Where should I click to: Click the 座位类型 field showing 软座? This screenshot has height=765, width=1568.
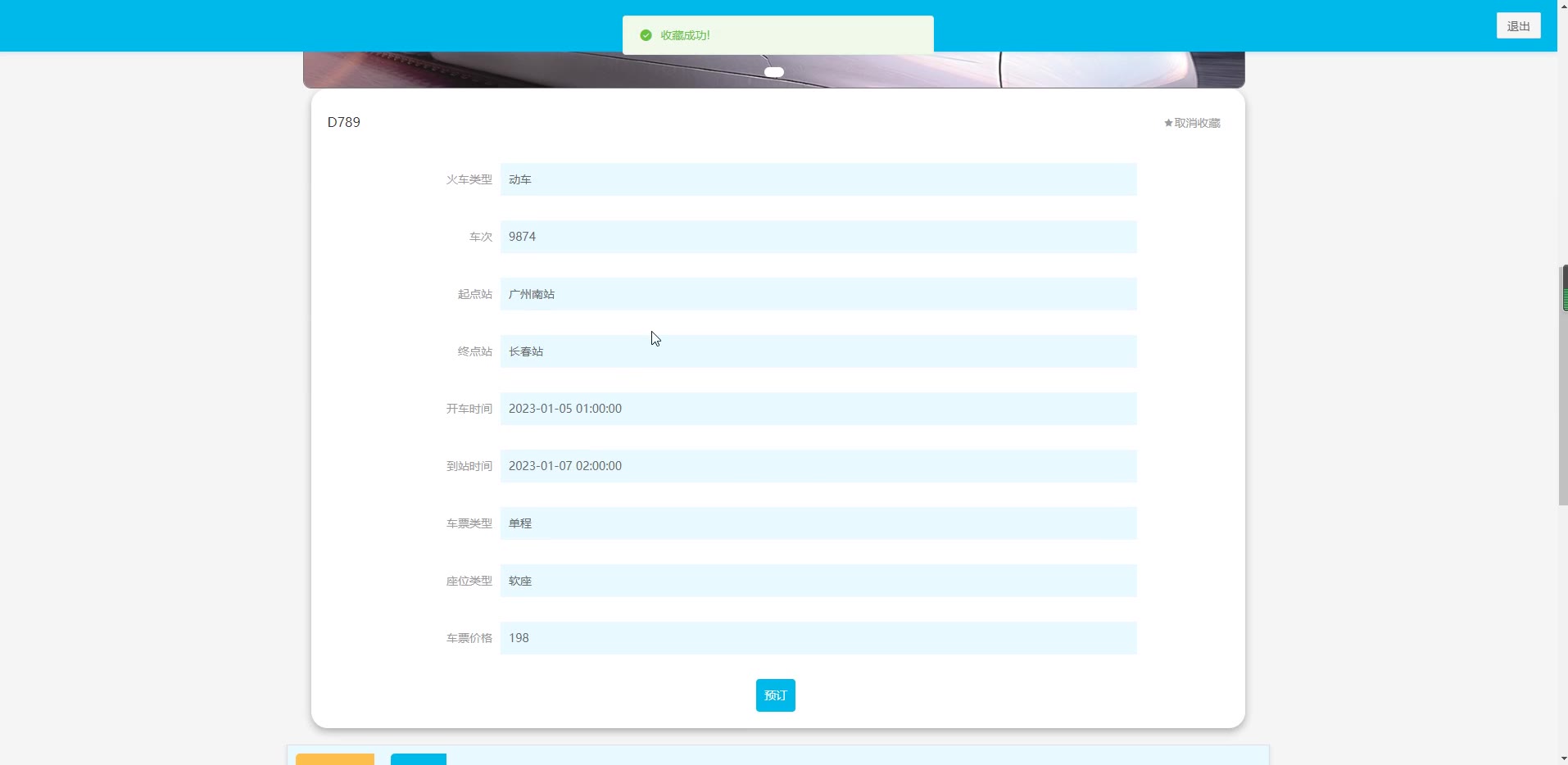[818, 581]
